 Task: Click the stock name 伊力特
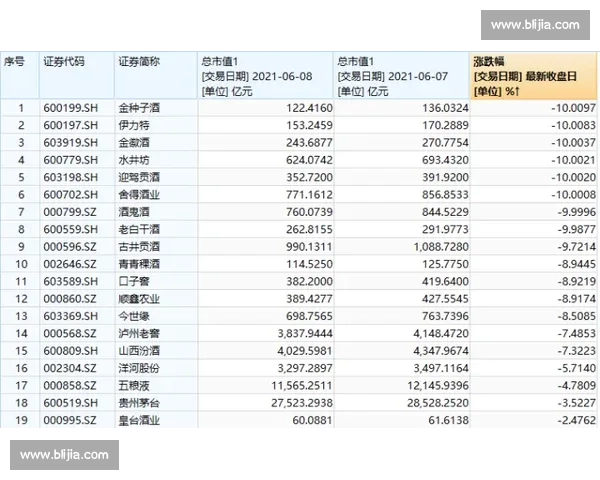point(134,125)
